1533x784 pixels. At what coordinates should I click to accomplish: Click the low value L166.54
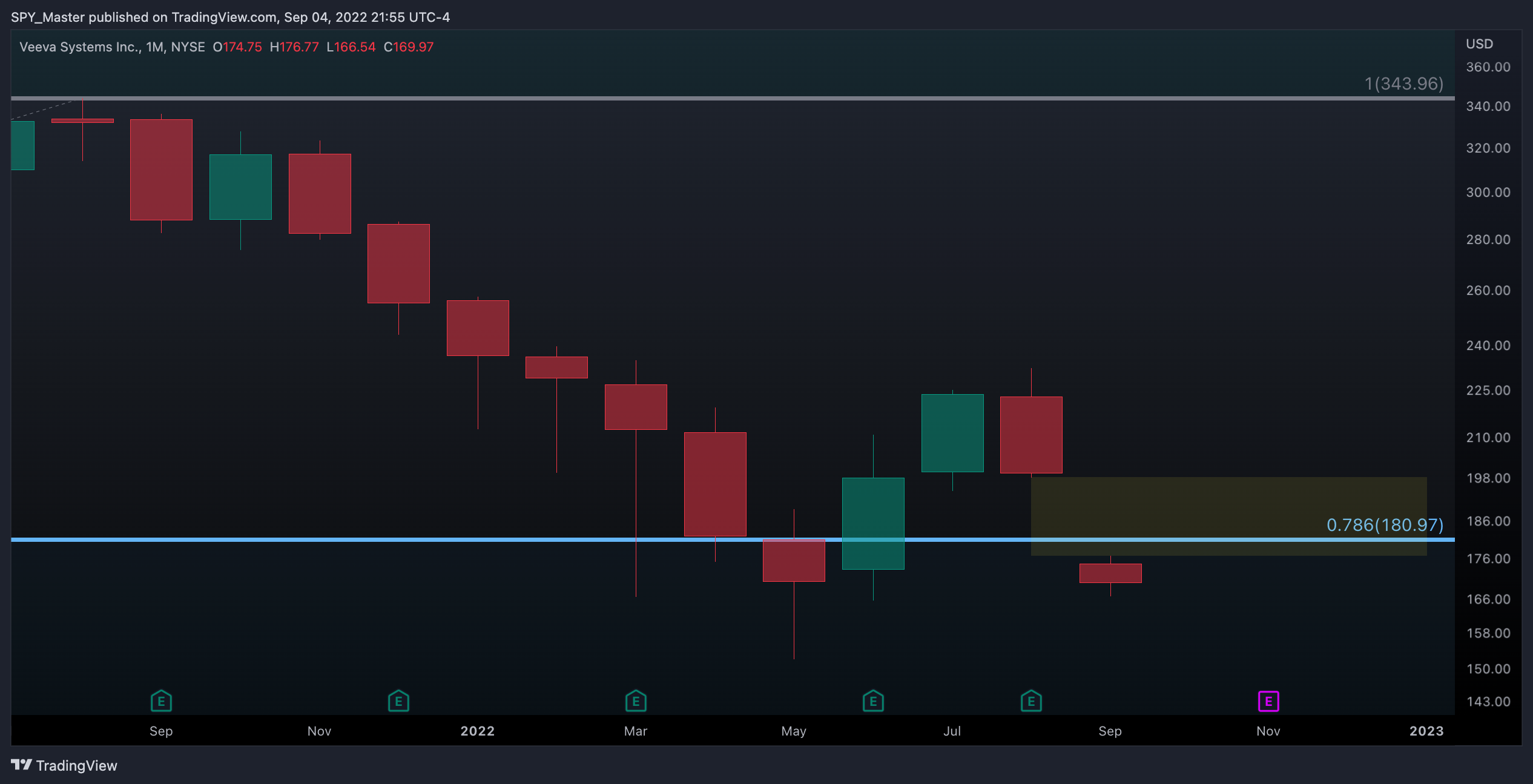pos(351,47)
